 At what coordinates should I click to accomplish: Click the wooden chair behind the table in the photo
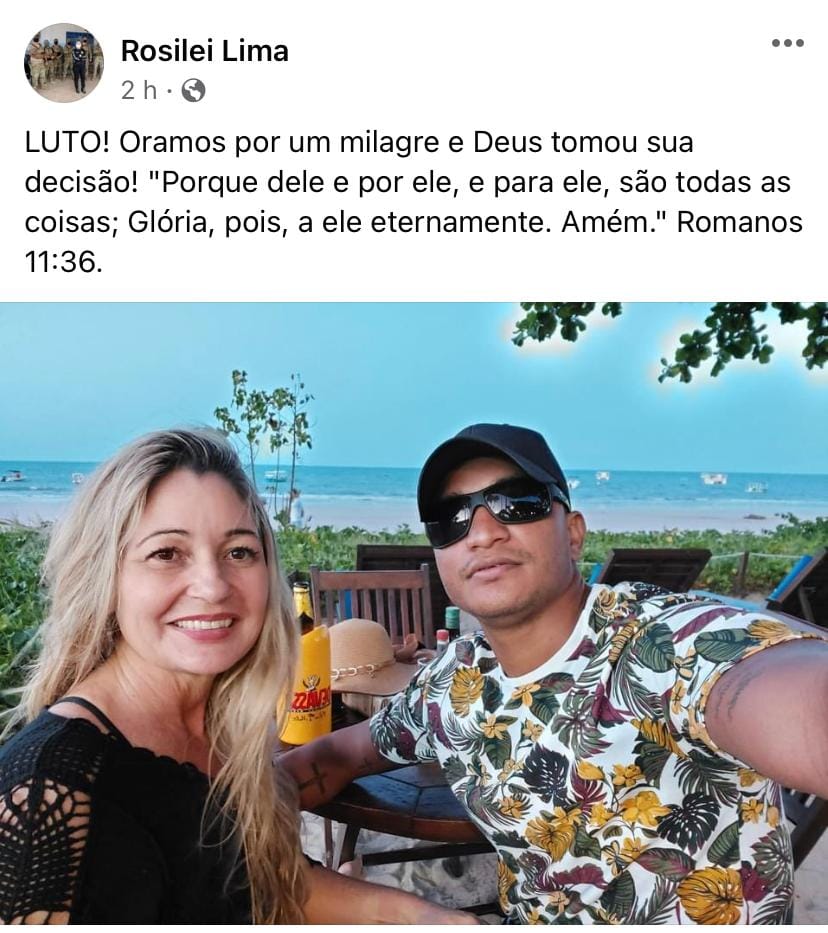373,601
